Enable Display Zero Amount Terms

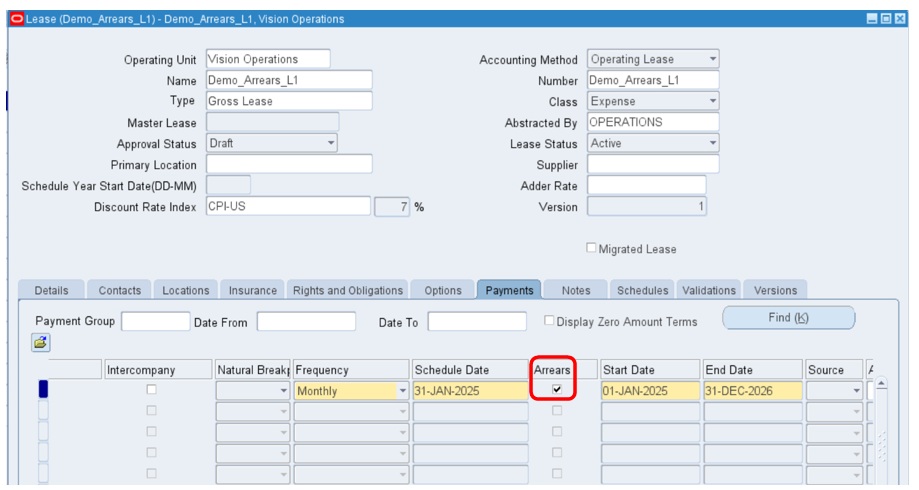(549, 321)
